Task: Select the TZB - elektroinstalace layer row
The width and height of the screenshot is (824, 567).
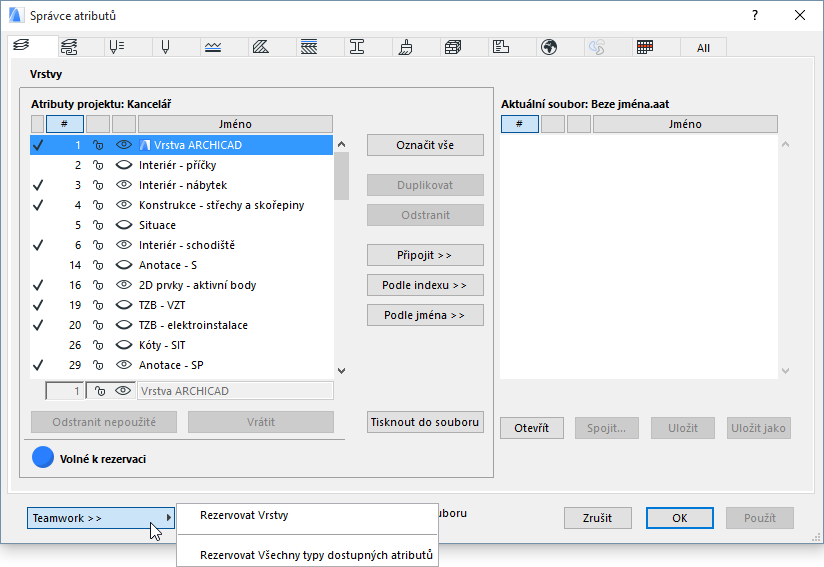Action: [x=181, y=325]
